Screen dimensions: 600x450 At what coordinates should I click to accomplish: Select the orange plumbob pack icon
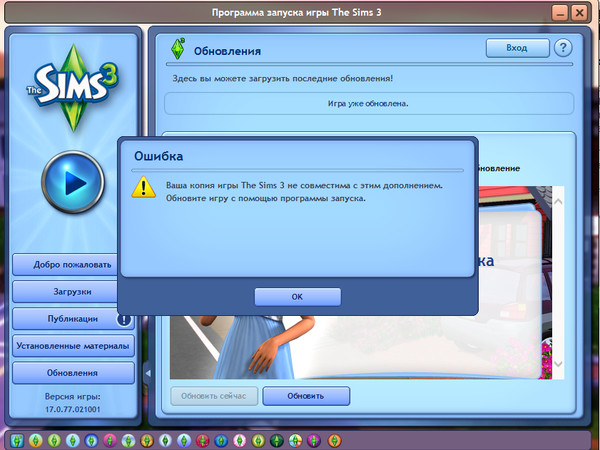point(334,440)
